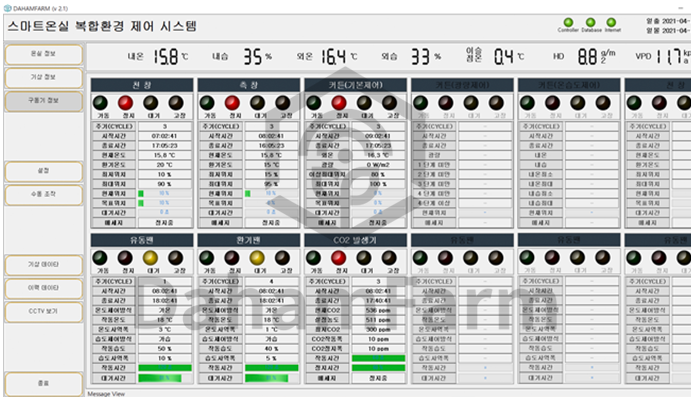691x397 pixels.
Task: Select the 구동기 정보 sidebar item
Action: coord(44,101)
